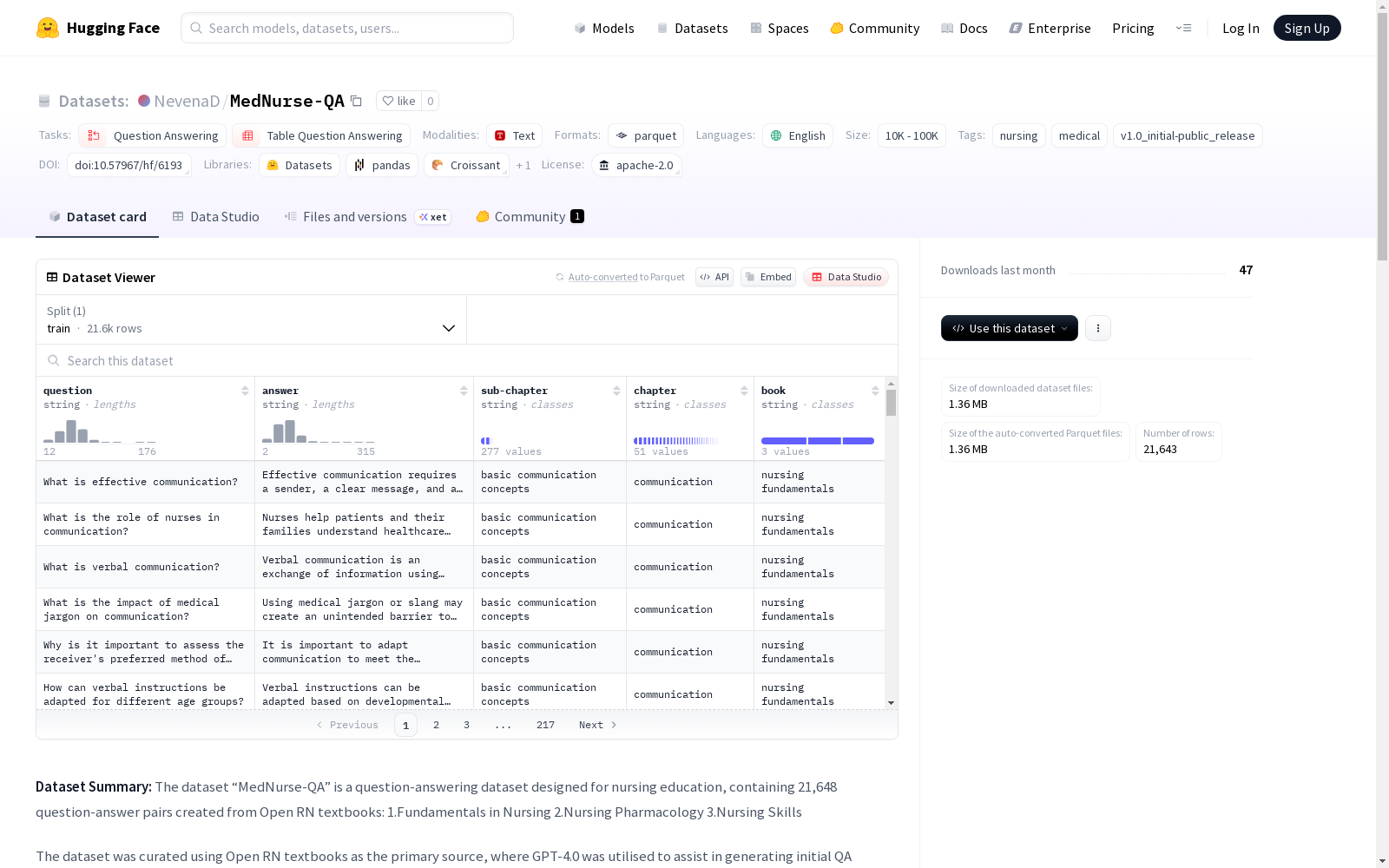Click the book classes distribution bar
This screenshot has width=1389, height=868.
coord(818,441)
